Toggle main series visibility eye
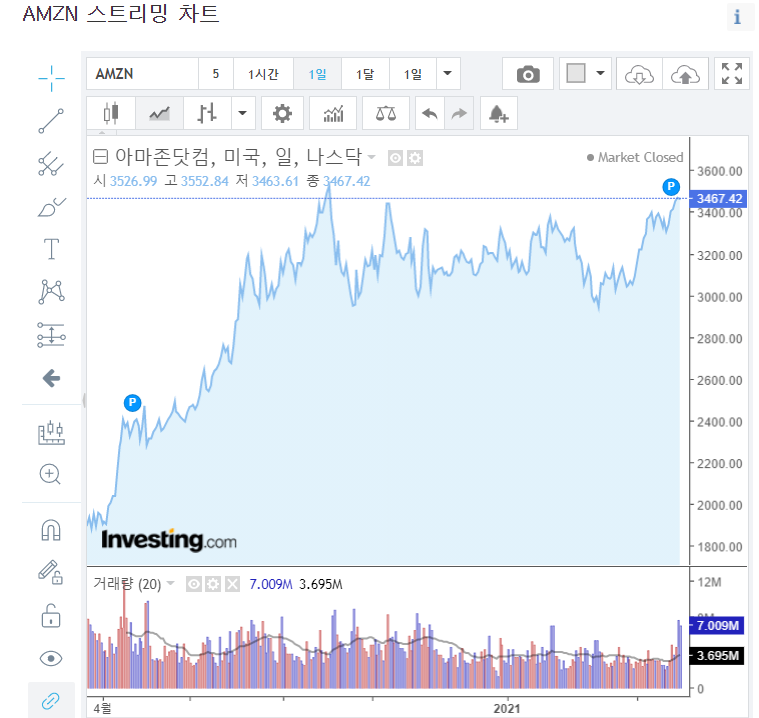Image resolution: width=759 pixels, height=718 pixels. [395, 158]
